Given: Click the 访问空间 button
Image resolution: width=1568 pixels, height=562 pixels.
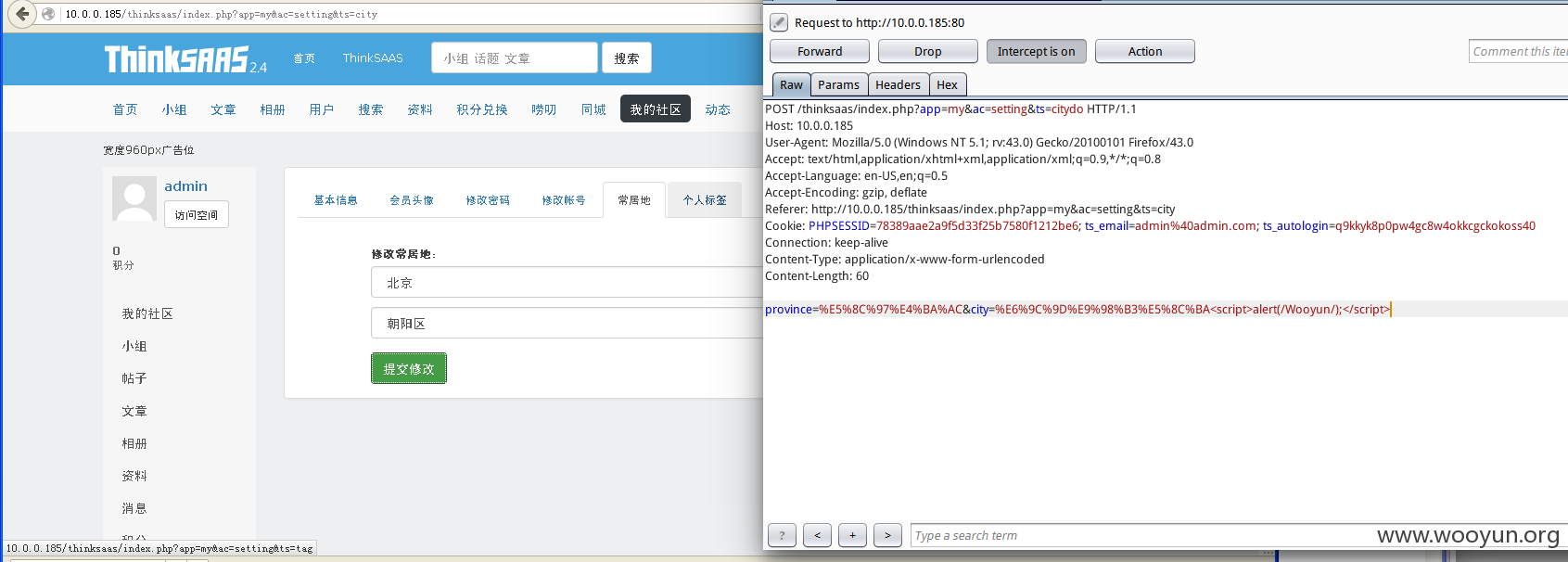Looking at the screenshot, I should [196, 215].
